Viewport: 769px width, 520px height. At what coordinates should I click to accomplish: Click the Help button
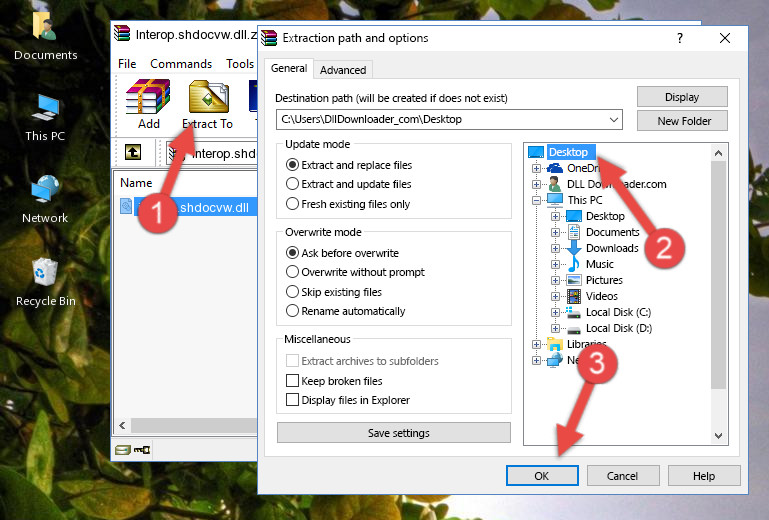pyautogui.click(x=704, y=476)
